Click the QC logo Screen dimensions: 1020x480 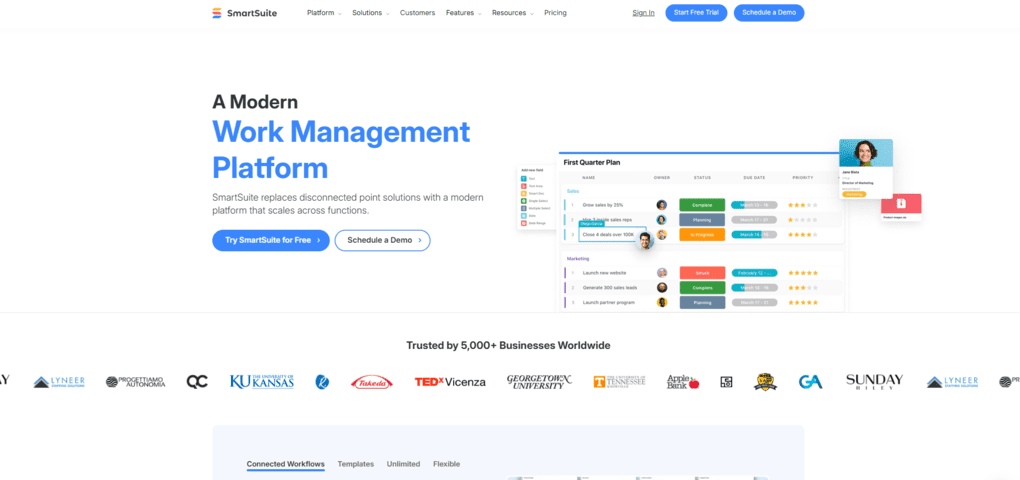click(197, 382)
